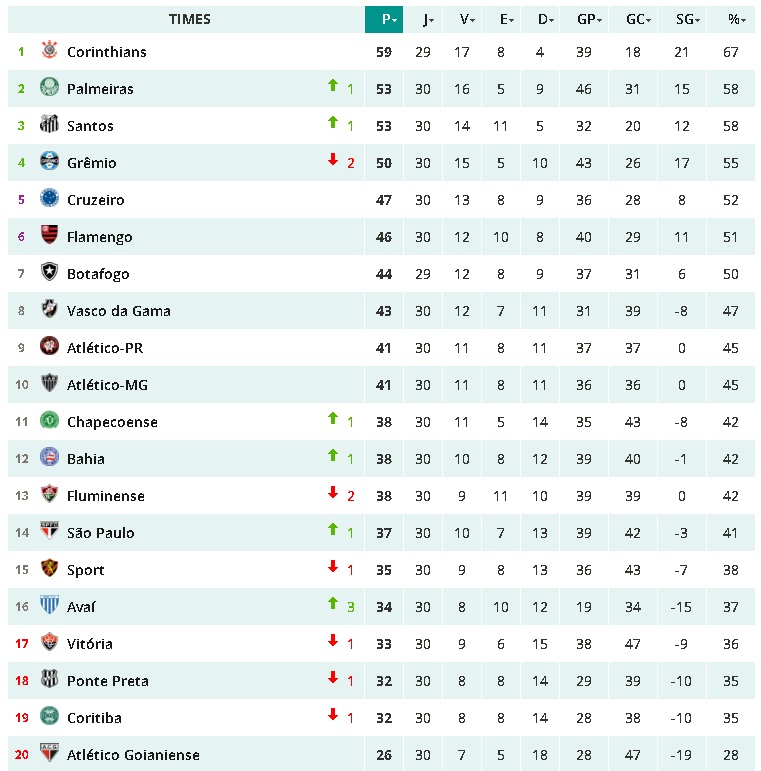Sort table by the P points column
This screenshot has height=771, width=761.
[x=389, y=19]
